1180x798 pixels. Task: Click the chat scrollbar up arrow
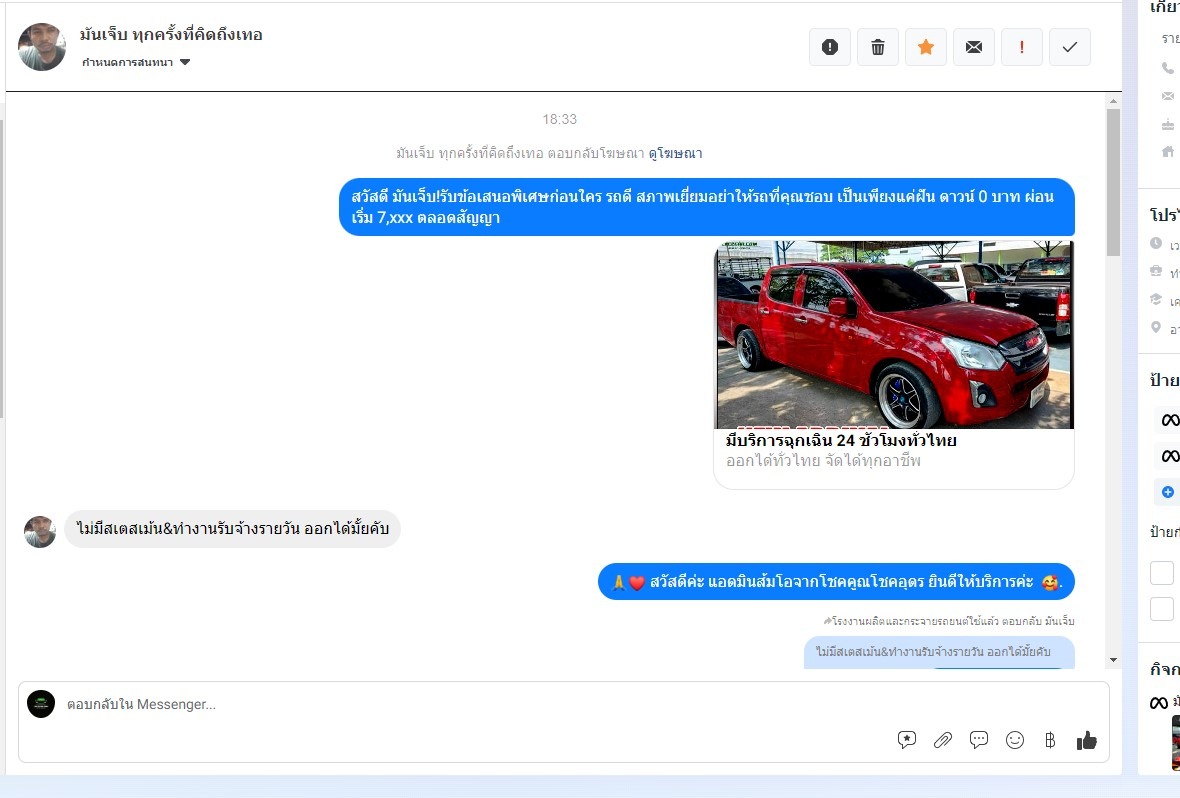click(1113, 100)
